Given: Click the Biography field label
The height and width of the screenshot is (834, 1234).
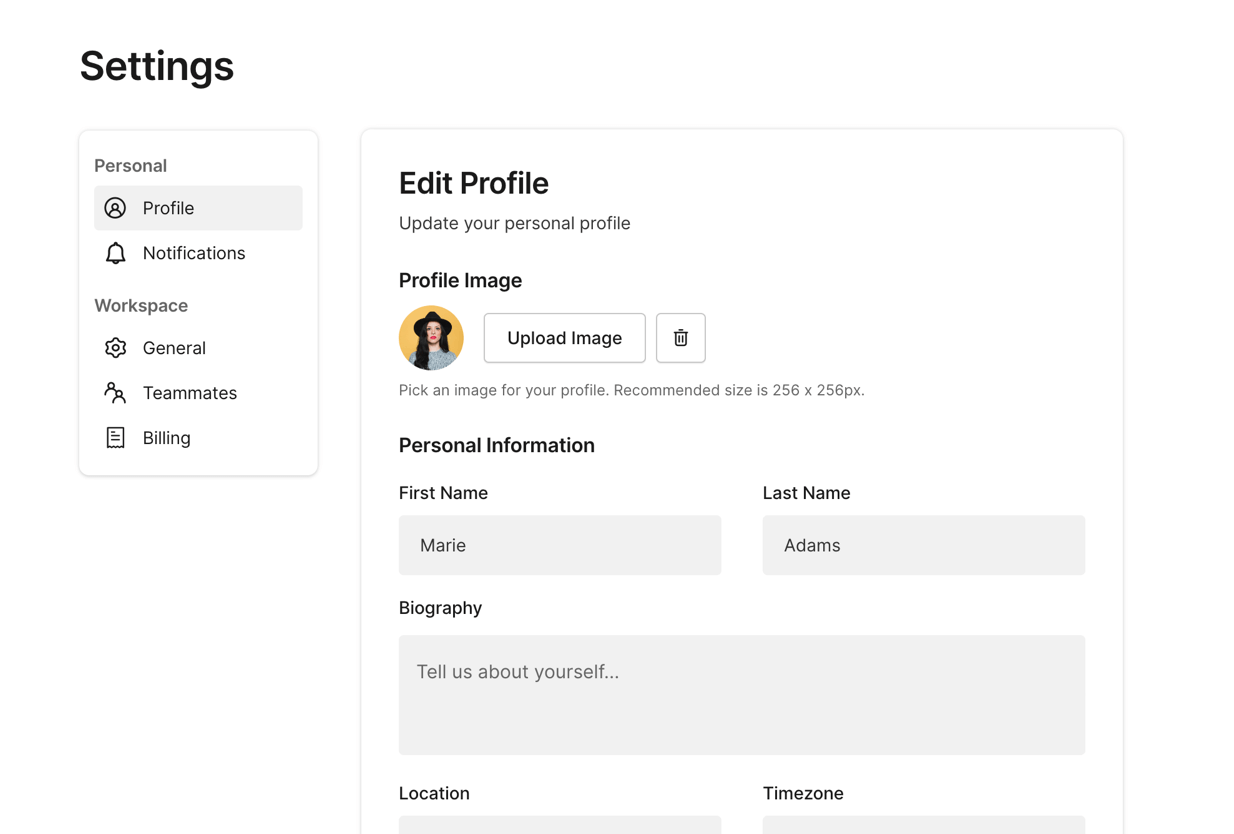Looking at the screenshot, I should point(440,608).
